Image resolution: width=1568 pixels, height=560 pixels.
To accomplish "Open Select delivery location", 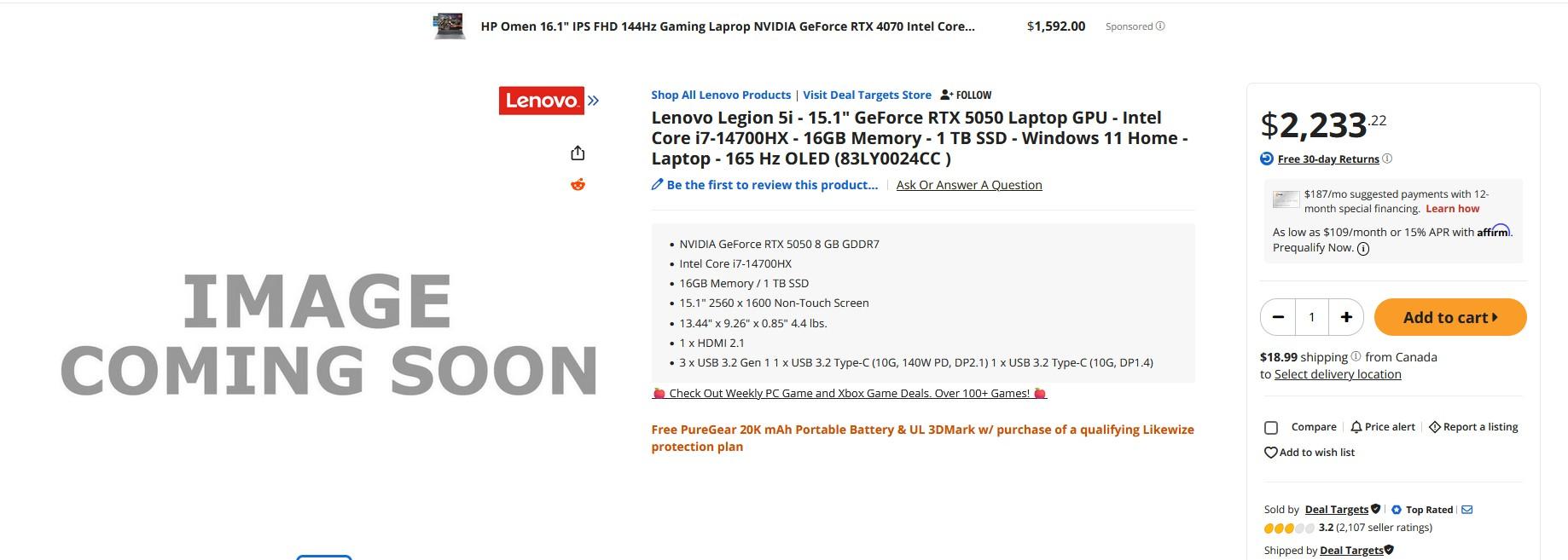I will click(1337, 373).
